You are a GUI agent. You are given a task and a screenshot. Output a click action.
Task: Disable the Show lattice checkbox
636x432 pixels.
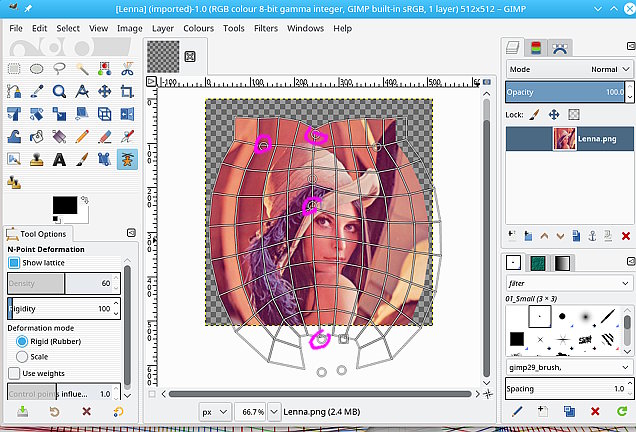14,263
